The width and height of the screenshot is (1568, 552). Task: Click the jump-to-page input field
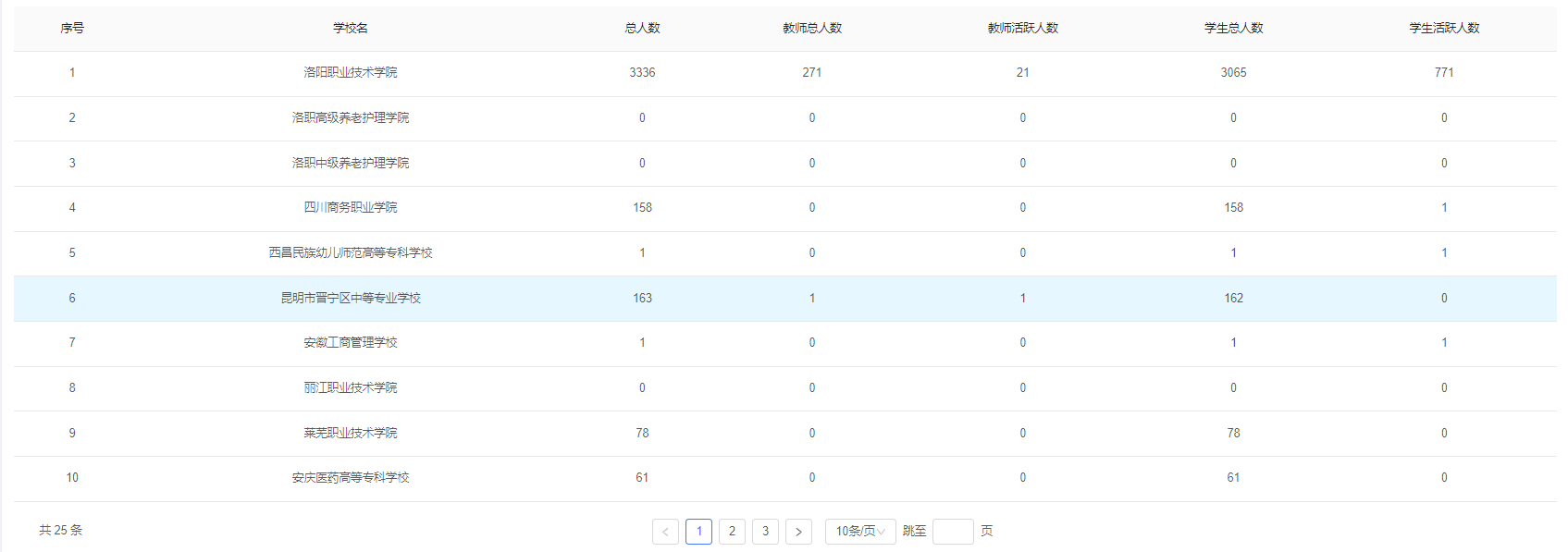tap(952, 532)
